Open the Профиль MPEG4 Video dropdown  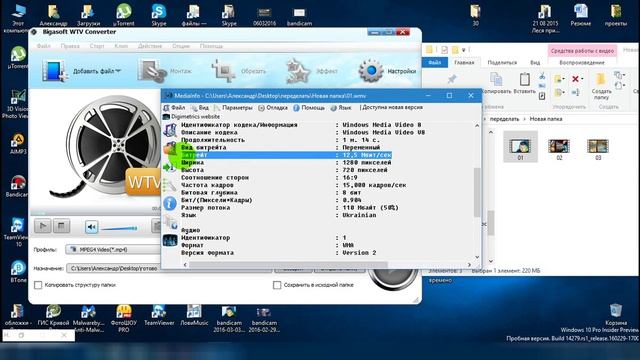[113, 249]
